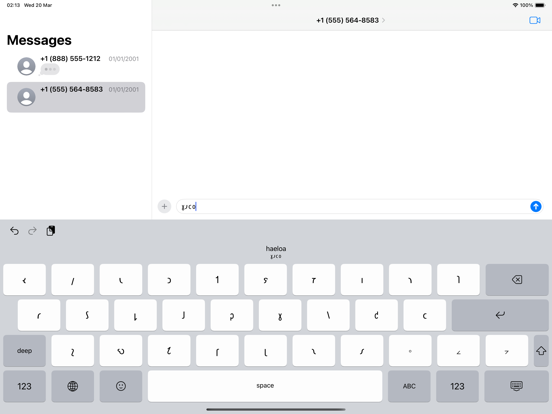552x414 pixels.
Task: Select the +1 (555) 564-8583 conversation in sidebar
Action: click(x=76, y=97)
